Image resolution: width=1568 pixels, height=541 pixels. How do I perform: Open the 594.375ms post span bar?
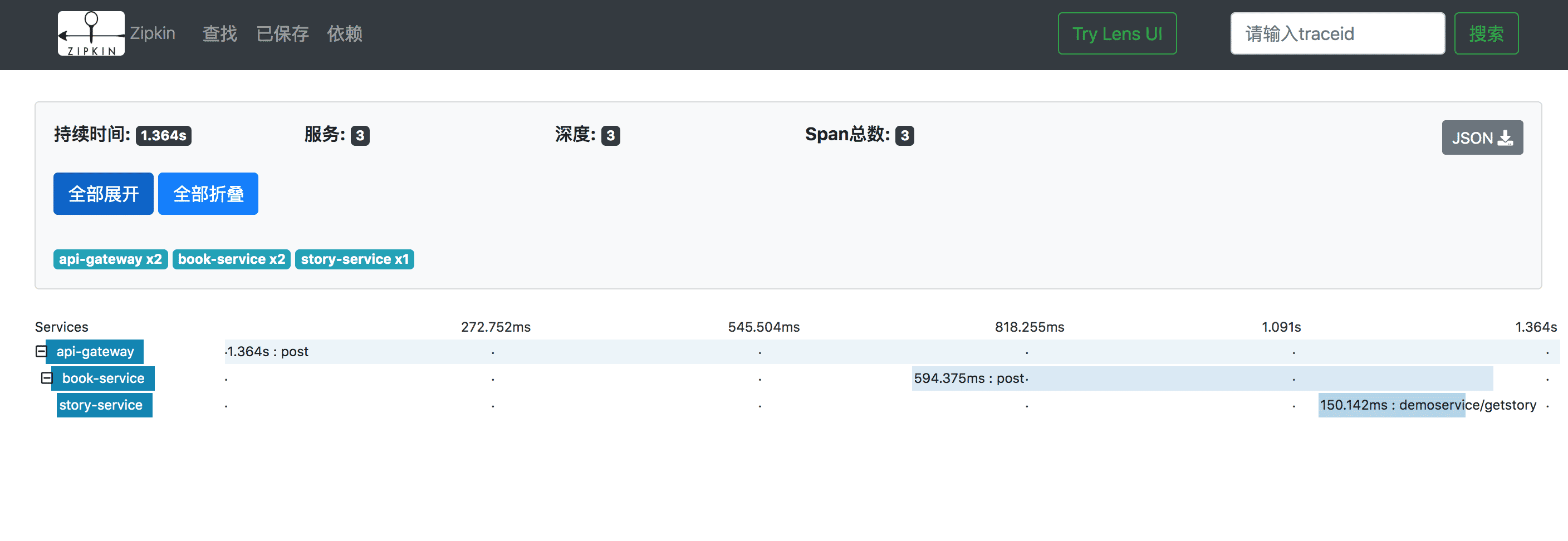pos(1202,378)
